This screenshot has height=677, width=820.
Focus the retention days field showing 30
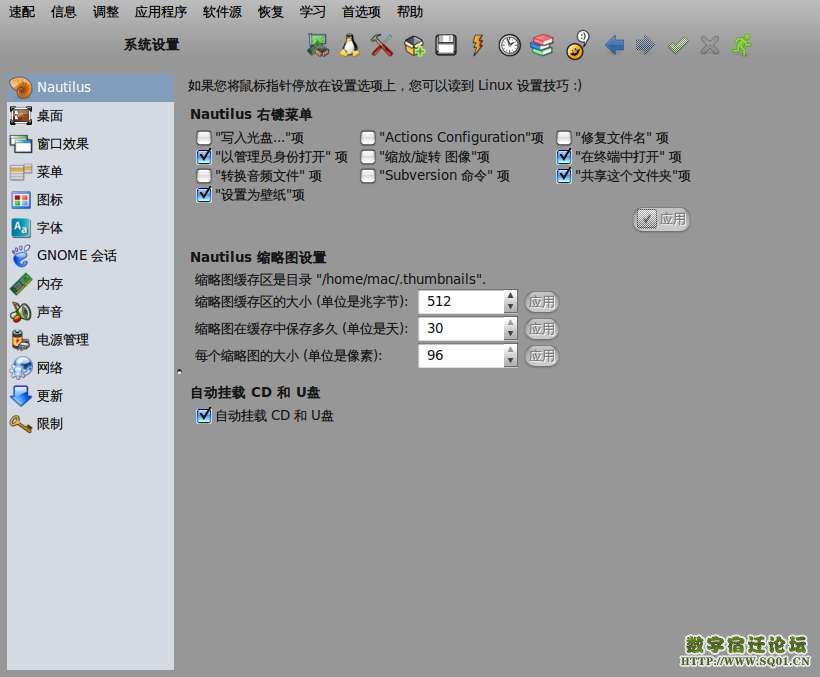(x=461, y=329)
